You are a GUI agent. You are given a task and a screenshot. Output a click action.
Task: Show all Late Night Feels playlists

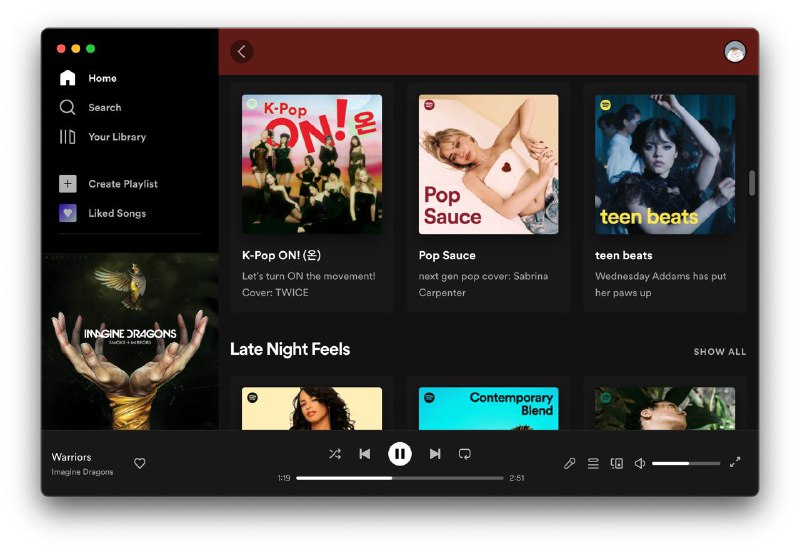tap(719, 352)
